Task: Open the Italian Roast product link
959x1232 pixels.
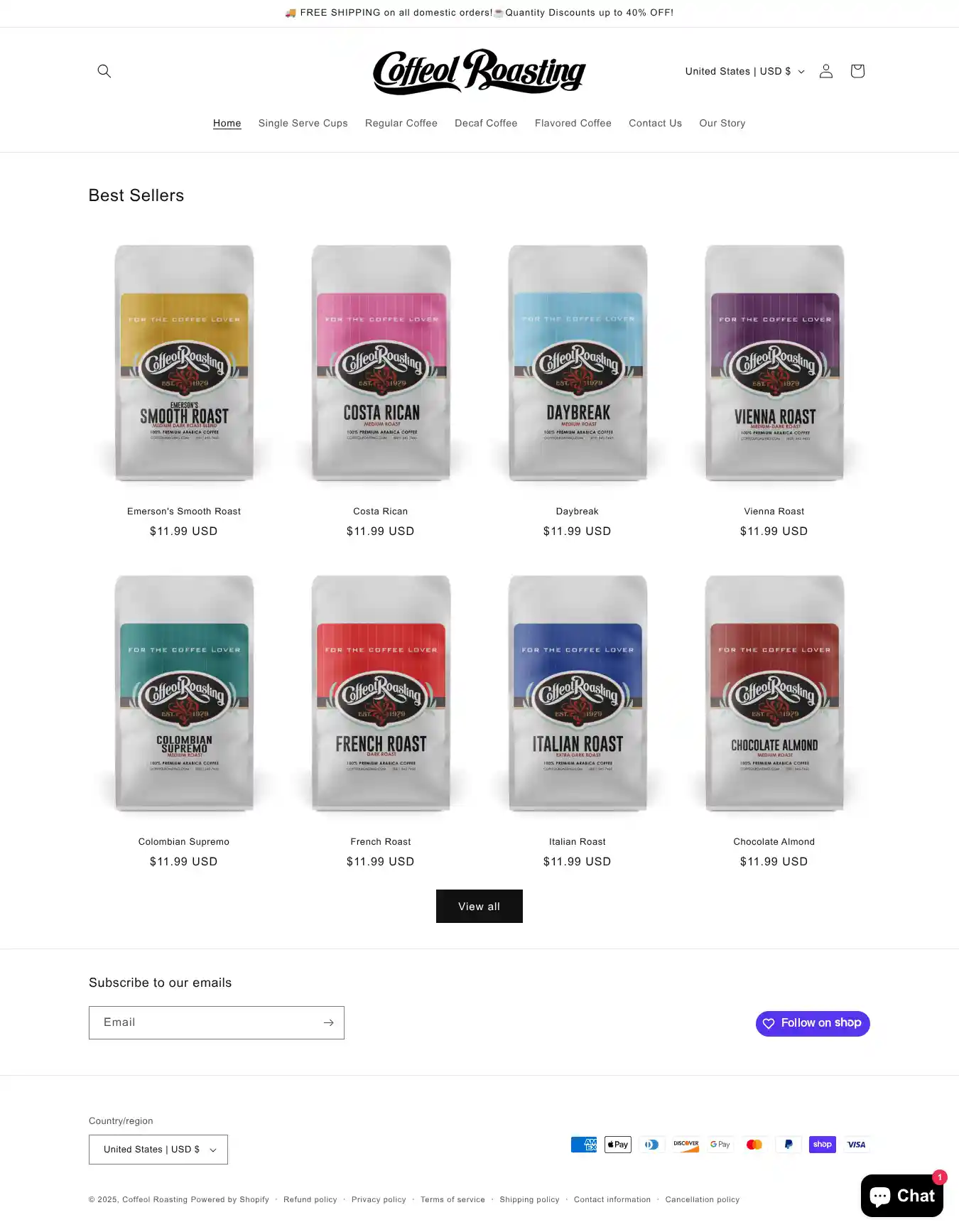Action: [x=578, y=842]
